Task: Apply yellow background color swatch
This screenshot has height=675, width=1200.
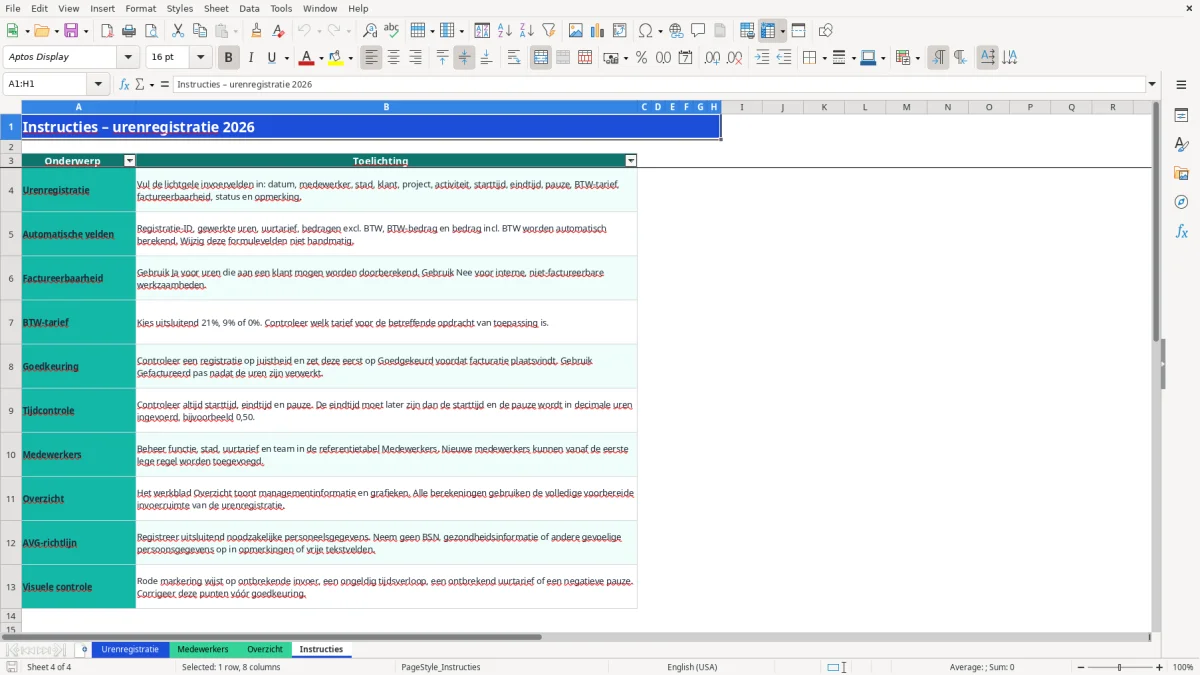Action: 337,58
